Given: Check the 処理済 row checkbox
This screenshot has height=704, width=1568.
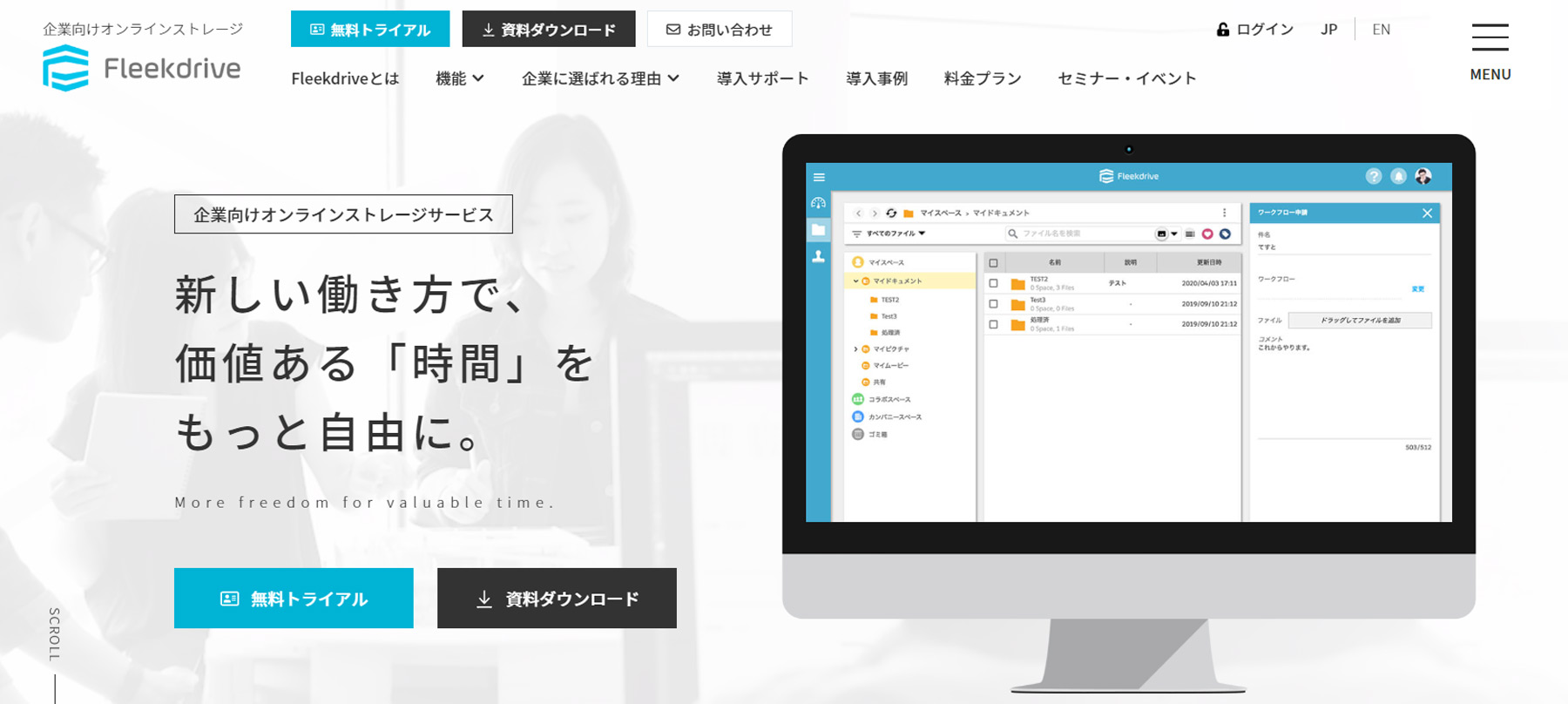Looking at the screenshot, I should (x=993, y=324).
